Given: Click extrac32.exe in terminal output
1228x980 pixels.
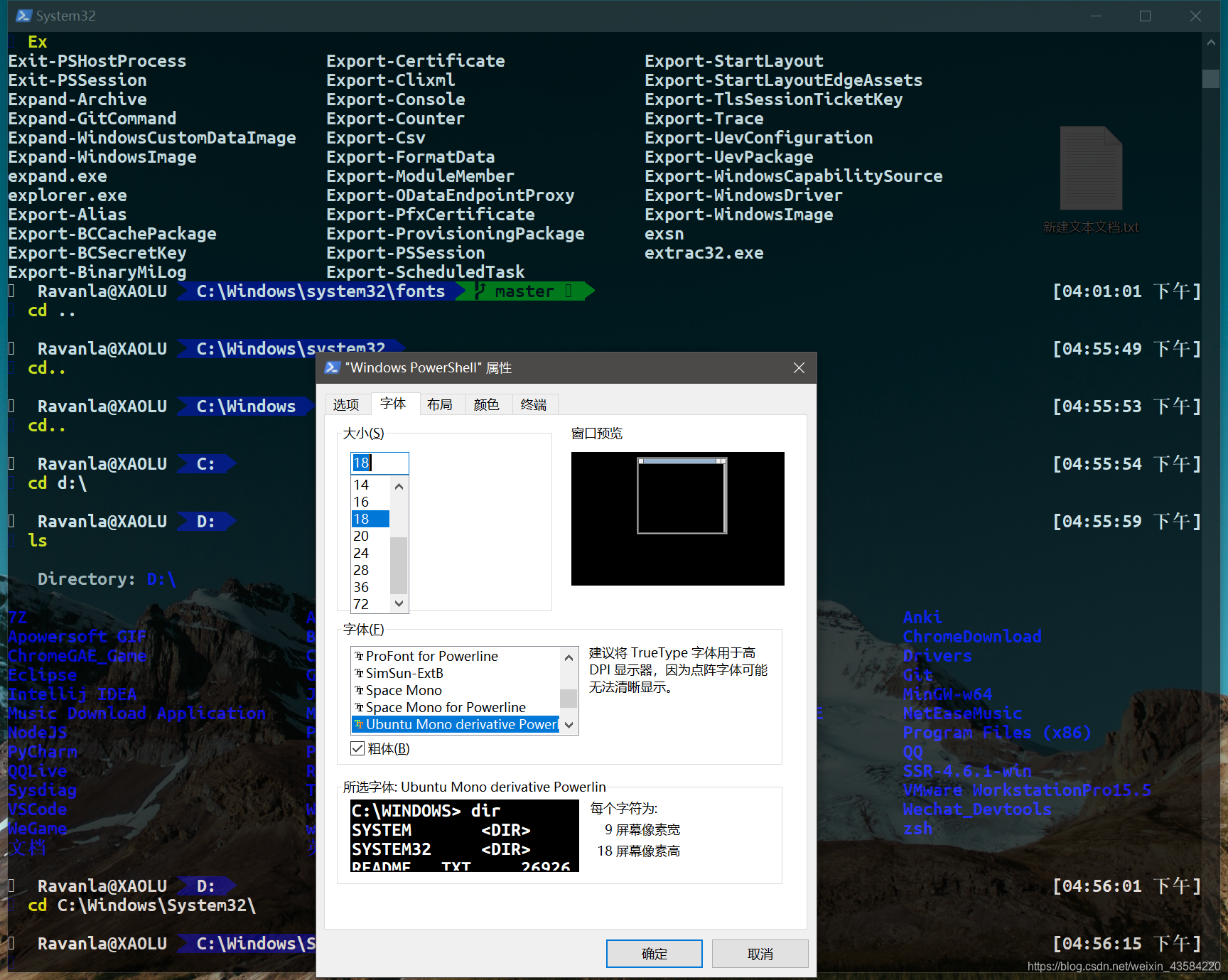Looking at the screenshot, I should pyautogui.click(x=704, y=253).
